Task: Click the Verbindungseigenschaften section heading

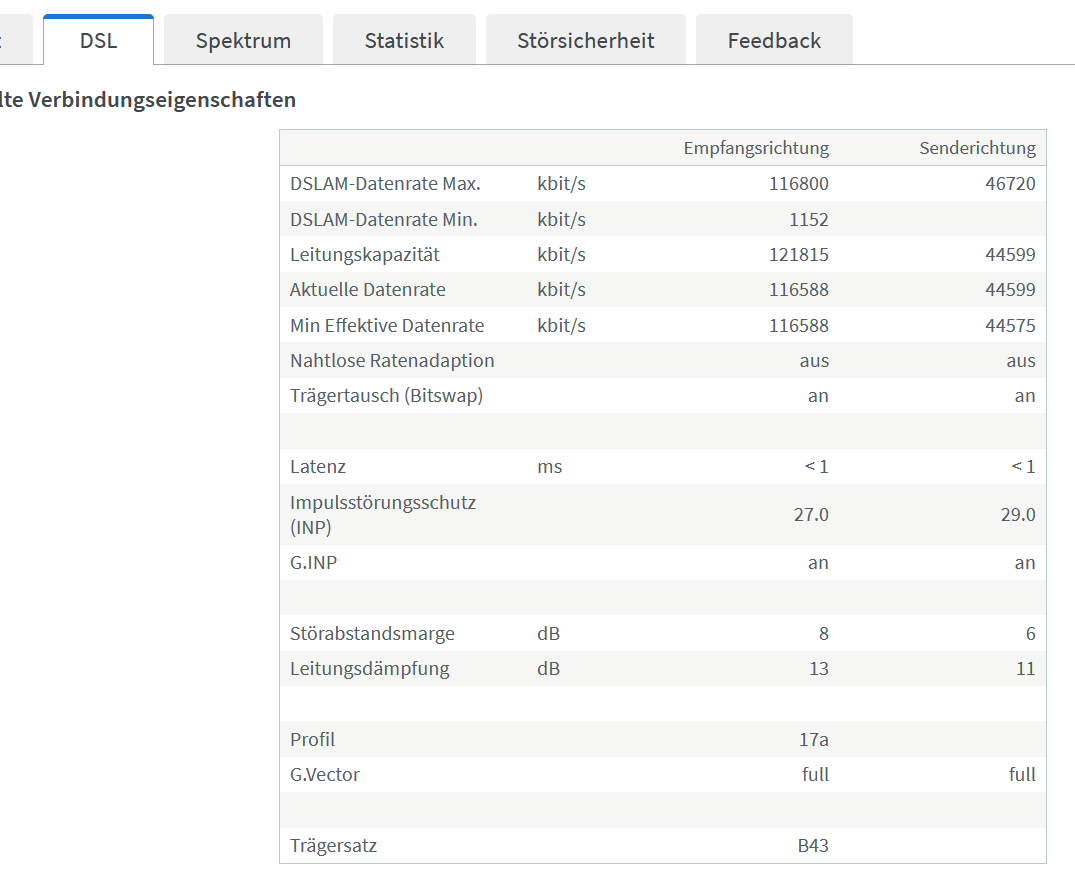Action: pos(147,100)
